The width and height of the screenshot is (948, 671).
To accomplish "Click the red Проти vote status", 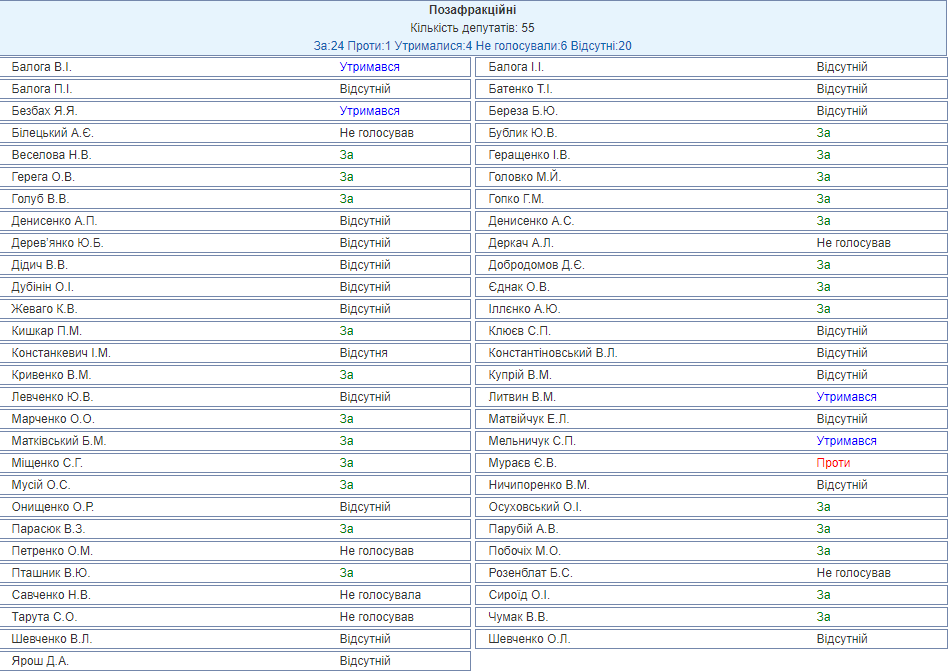I will [833, 463].
